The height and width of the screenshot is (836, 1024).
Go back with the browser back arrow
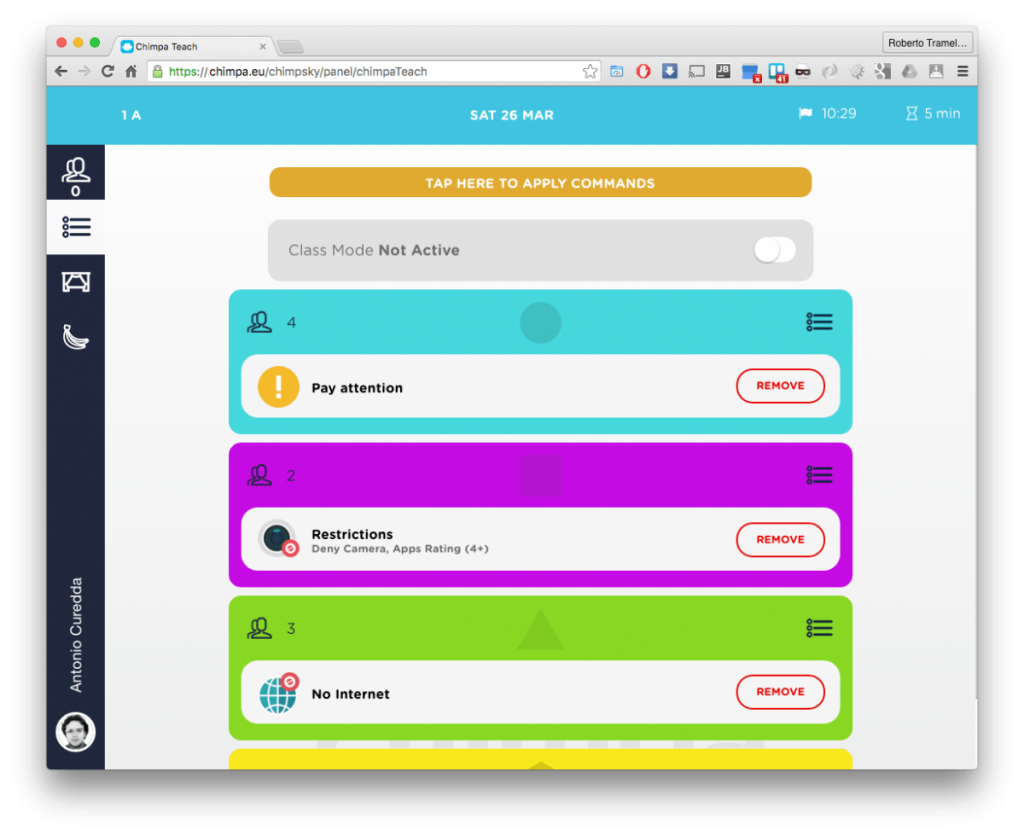tap(61, 71)
